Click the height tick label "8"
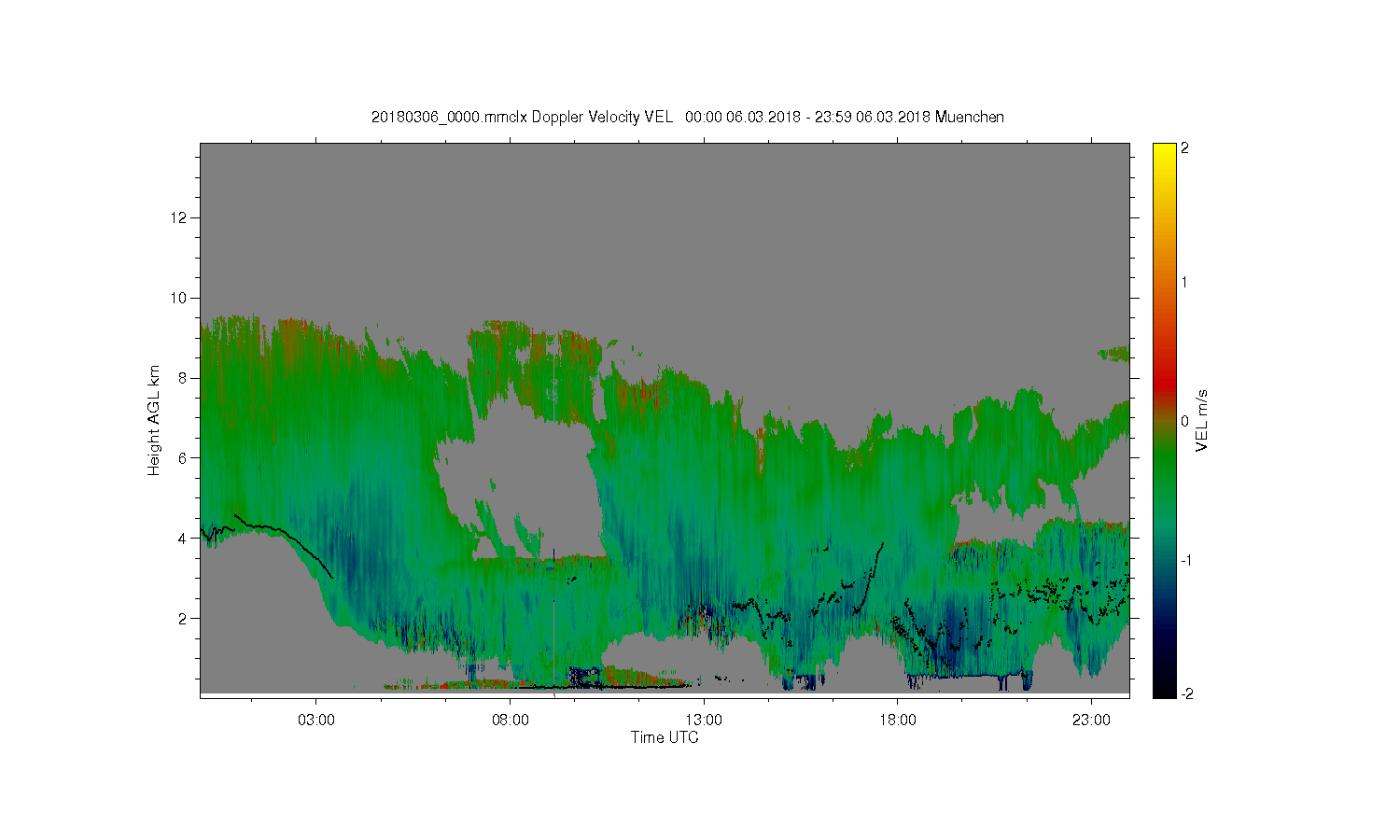Image resolution: width=1400 pixels, height=840 pixels. [183, 378]
